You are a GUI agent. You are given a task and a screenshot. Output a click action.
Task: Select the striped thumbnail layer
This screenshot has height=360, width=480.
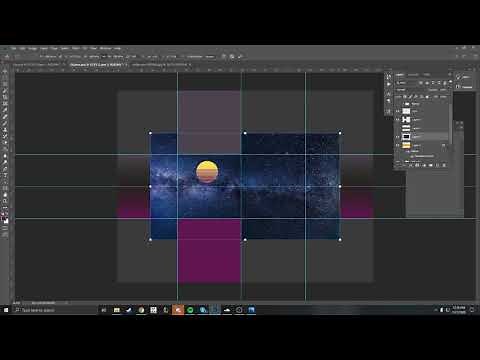(x=406, y=128)
